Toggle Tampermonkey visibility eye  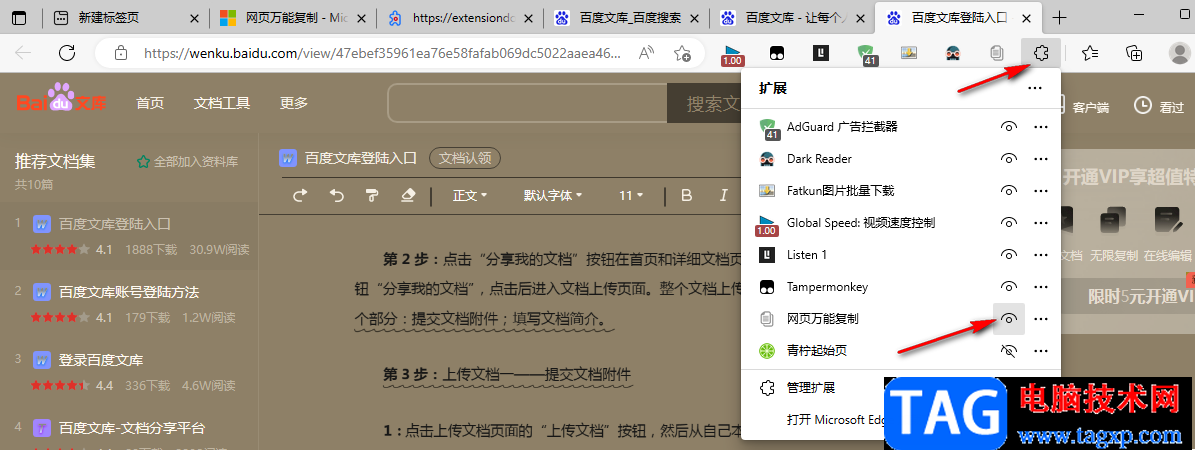(x=1009, y=287)
